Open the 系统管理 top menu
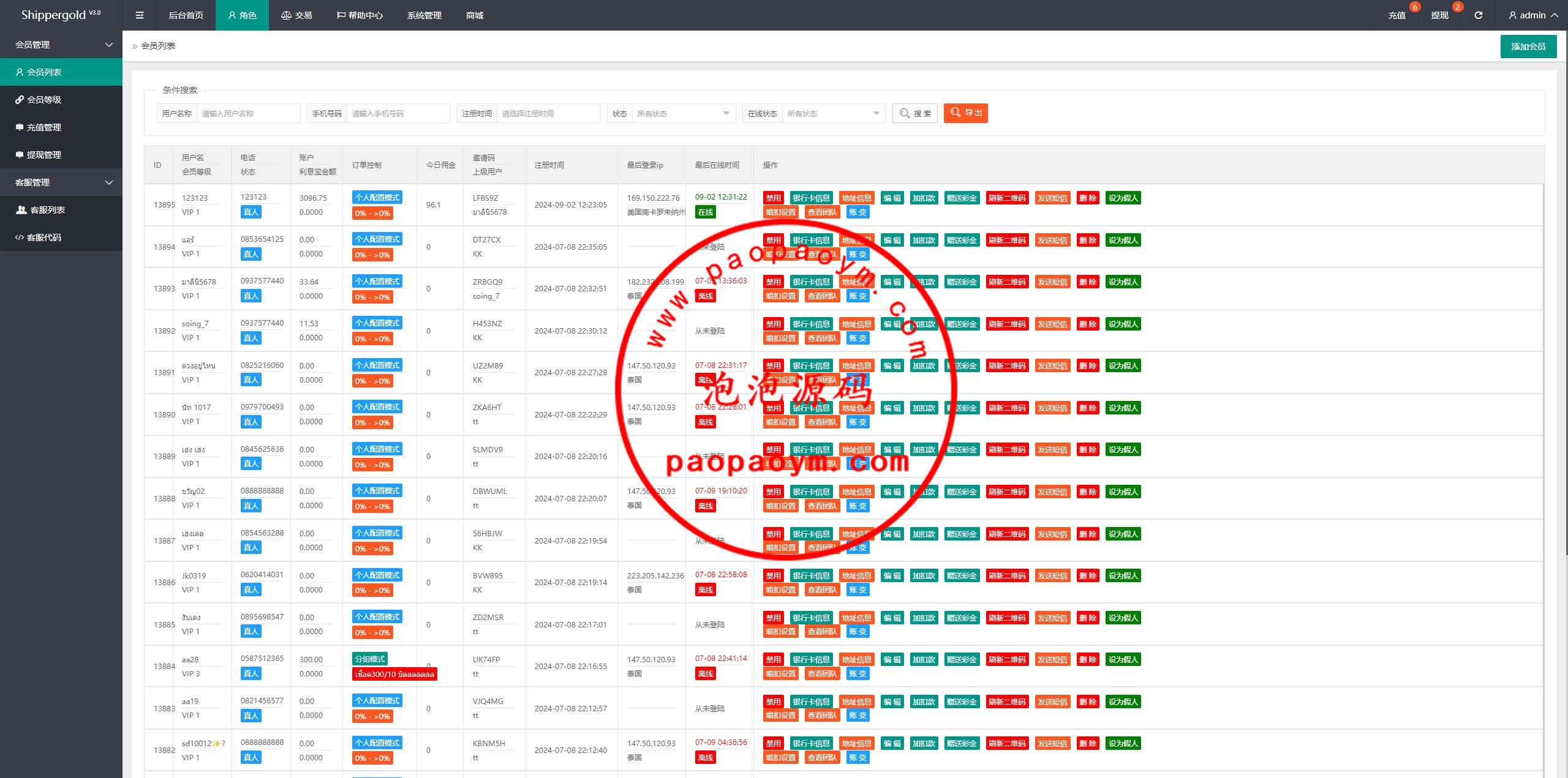Screen dimensions: 1568x778 424,15
